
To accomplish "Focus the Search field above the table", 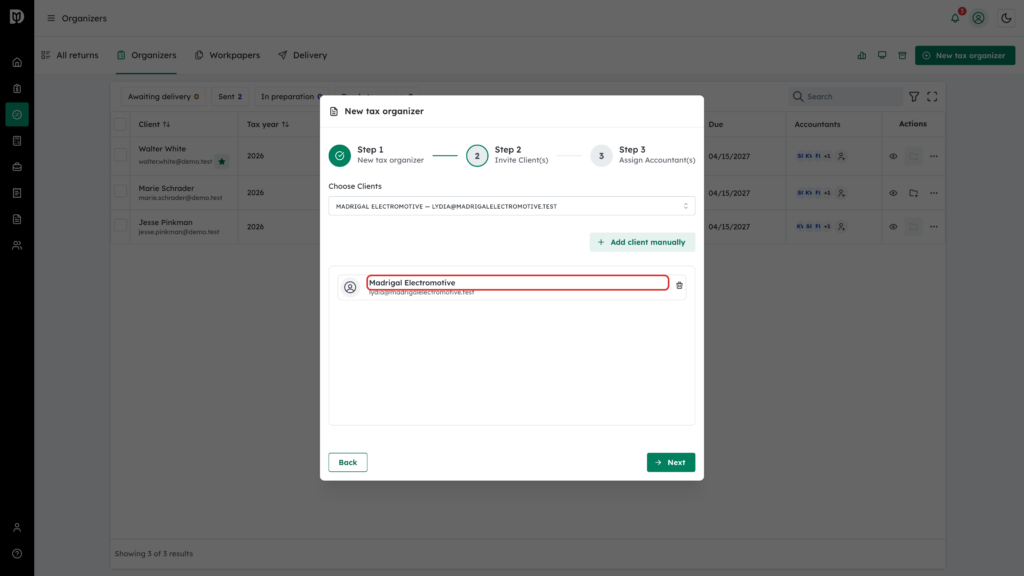I will pyautogui.click(x=846, y=97).
